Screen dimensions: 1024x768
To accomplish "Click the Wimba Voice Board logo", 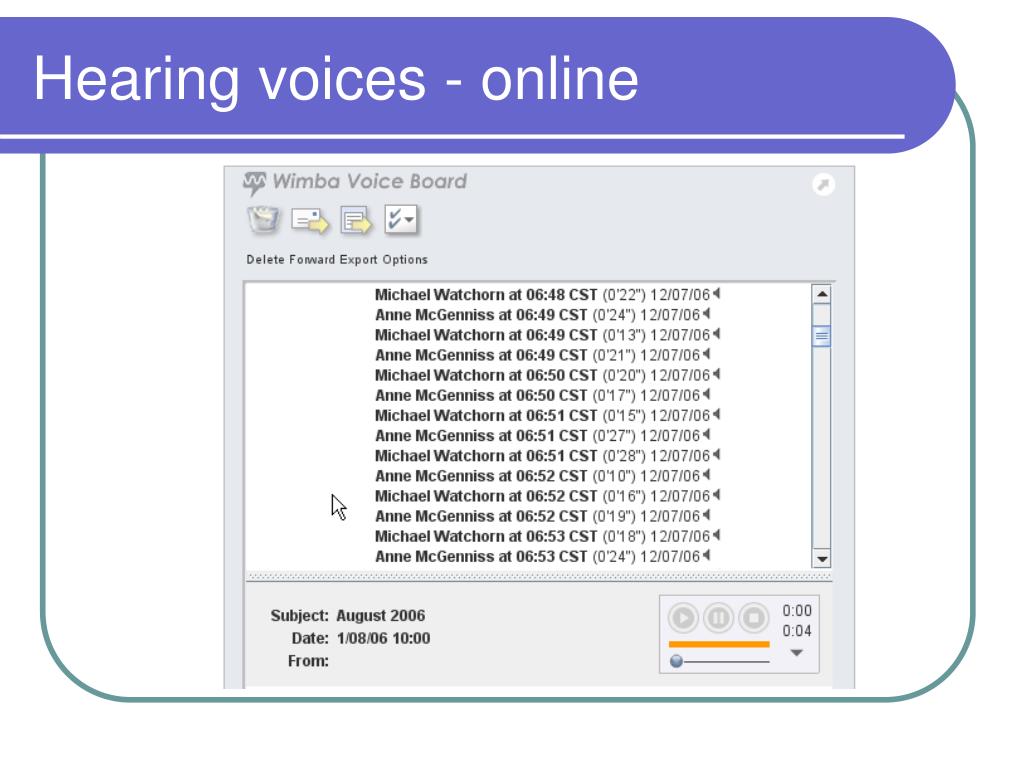I will pos(355,182).
